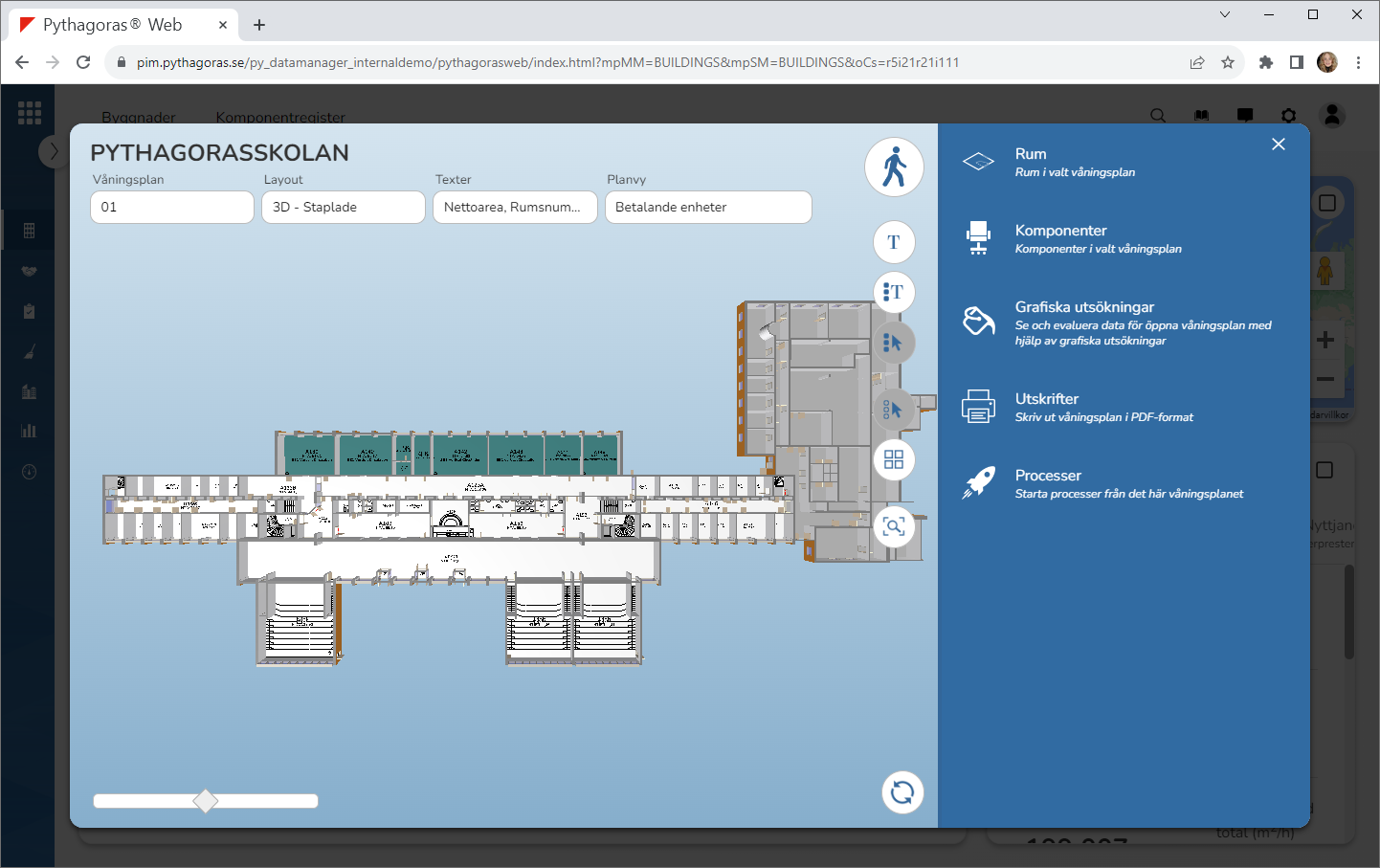Viewport: 1380px width, 868px height.
Task: Click the diamond slider handle
Action: pos(206,801)
